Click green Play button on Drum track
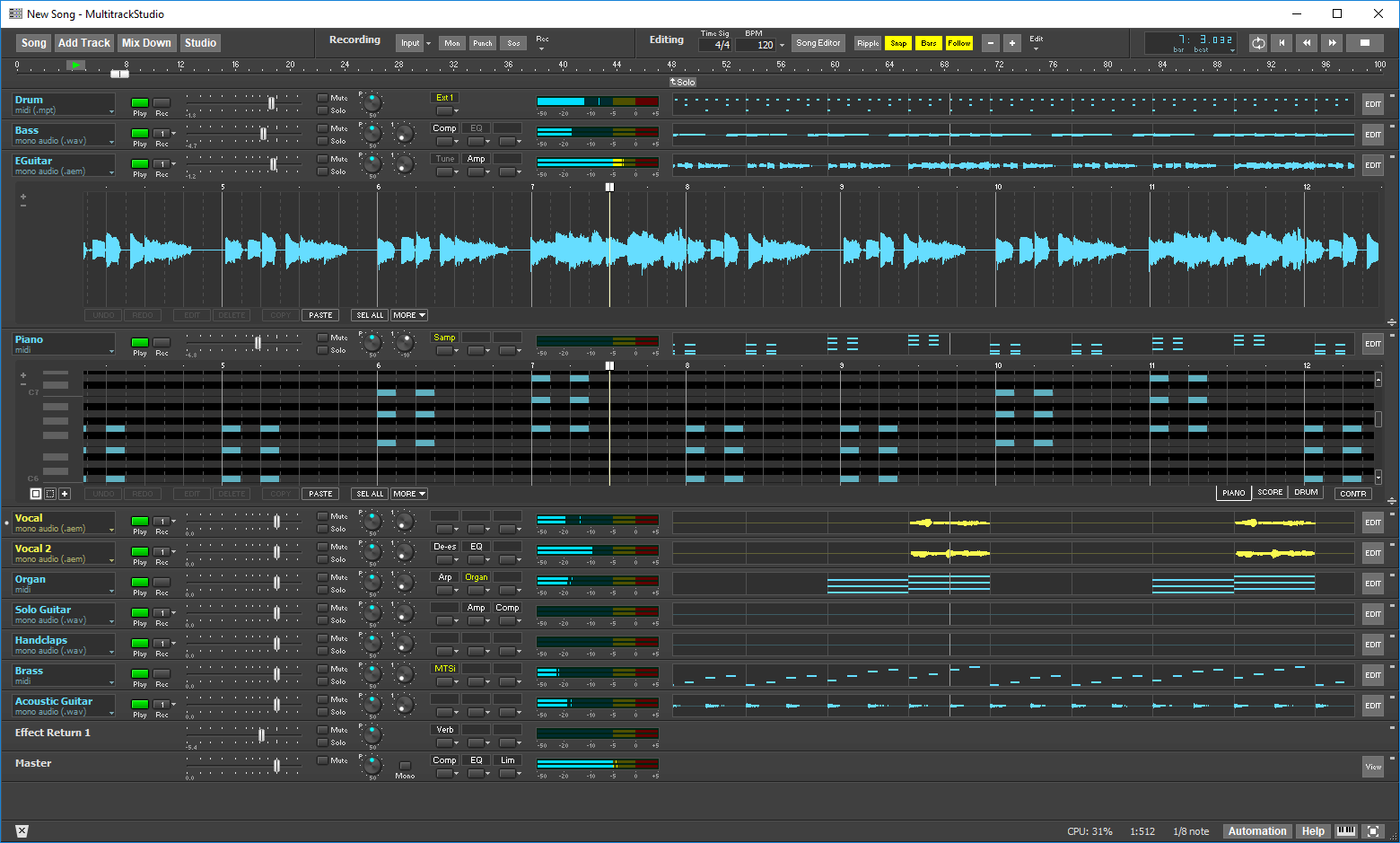 point(140,102)
